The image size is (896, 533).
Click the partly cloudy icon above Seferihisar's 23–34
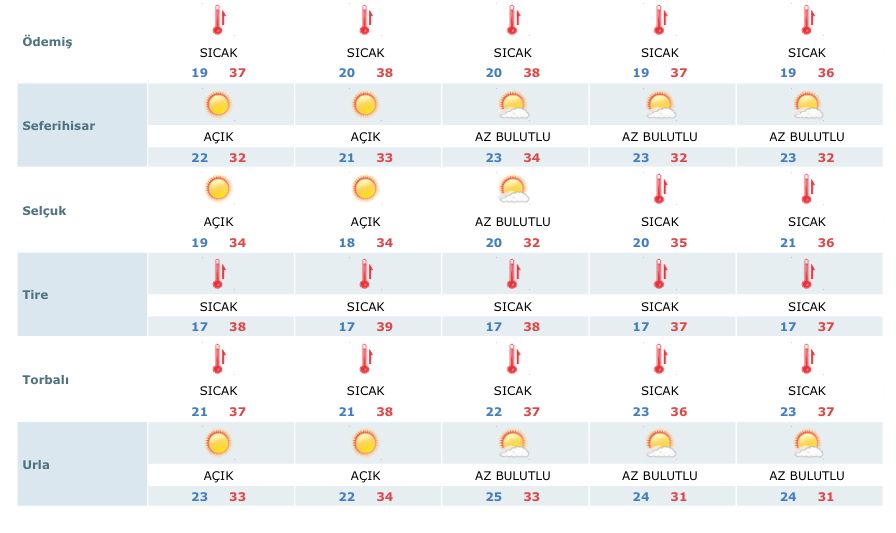tap(513, 104)
